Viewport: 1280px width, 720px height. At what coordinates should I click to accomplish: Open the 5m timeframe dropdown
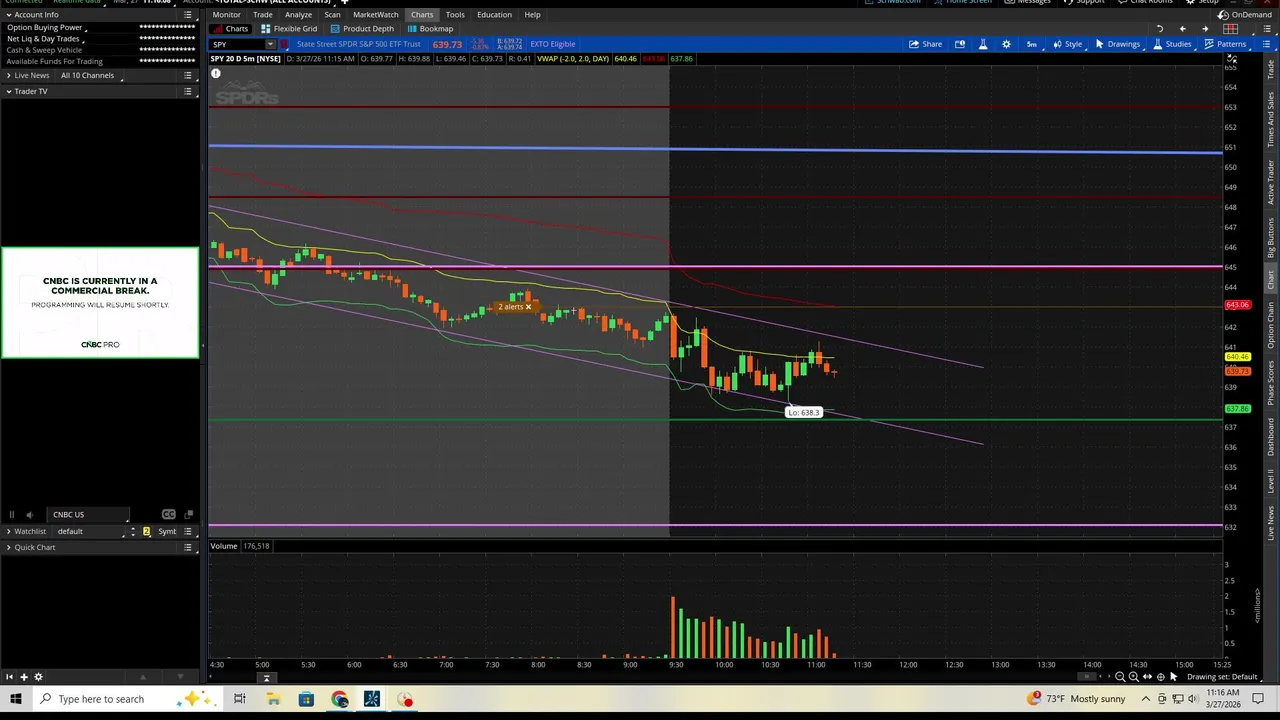coord(1031,44)
